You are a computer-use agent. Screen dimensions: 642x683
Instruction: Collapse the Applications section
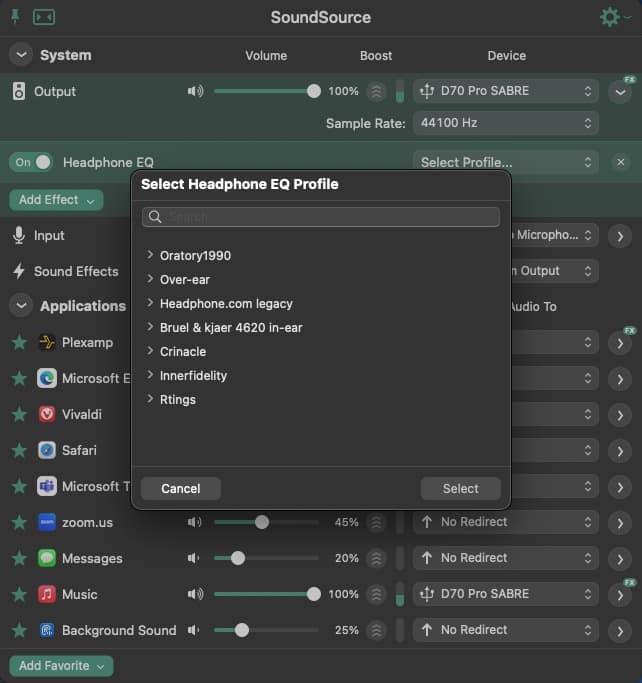[21, 306]
